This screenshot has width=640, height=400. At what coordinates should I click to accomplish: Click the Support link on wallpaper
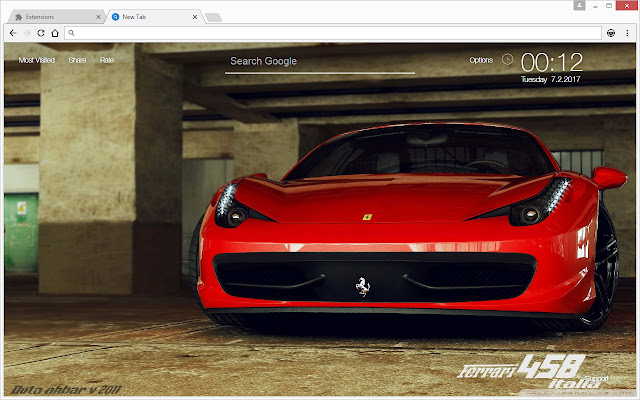click(x=596, y=378)
